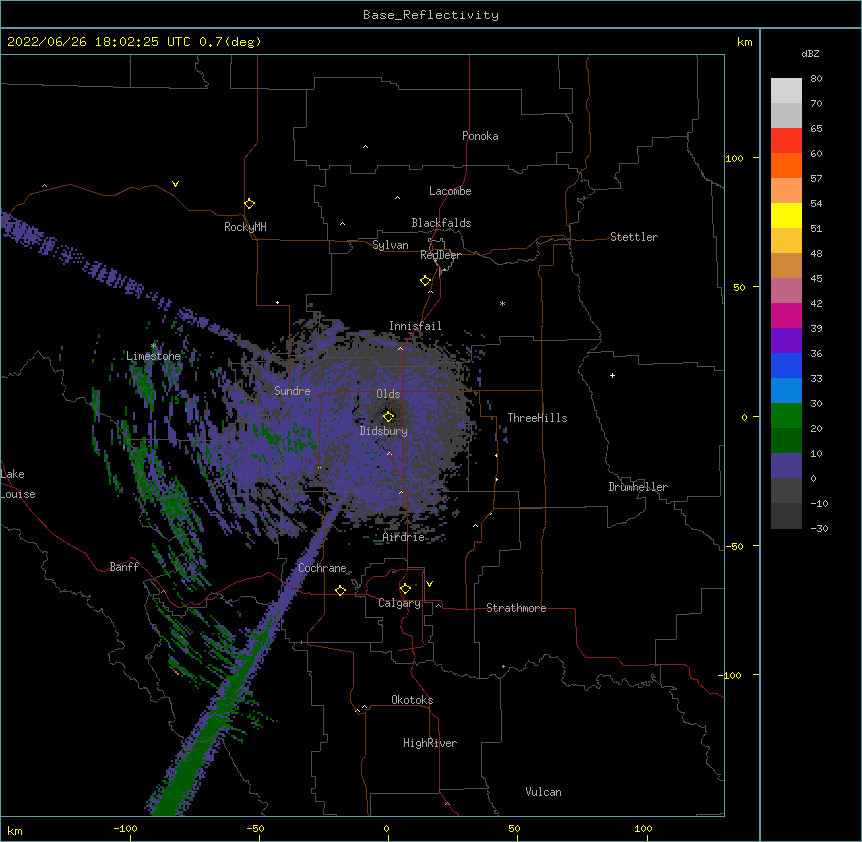Click the km unit label beside the timestamp
862x842 pixels.
[x=744, y=42]
